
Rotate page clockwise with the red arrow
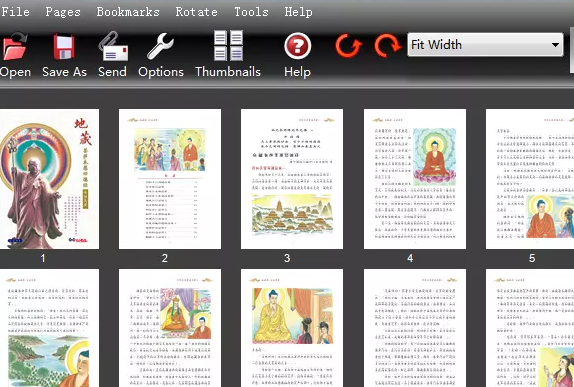(x=388, y=46)
